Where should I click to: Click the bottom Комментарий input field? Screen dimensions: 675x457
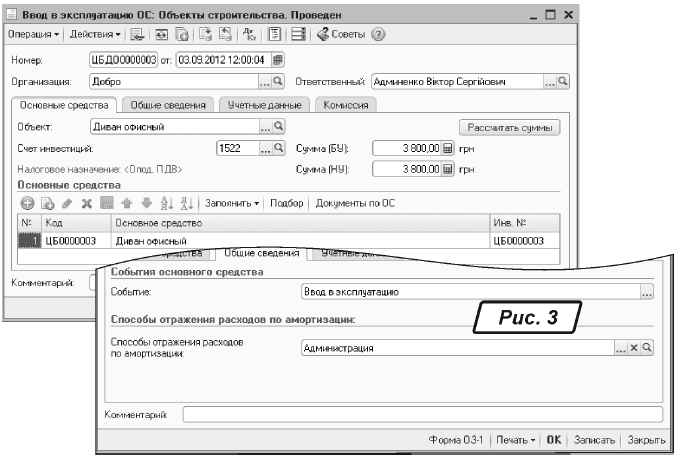(x=422, y=414)
